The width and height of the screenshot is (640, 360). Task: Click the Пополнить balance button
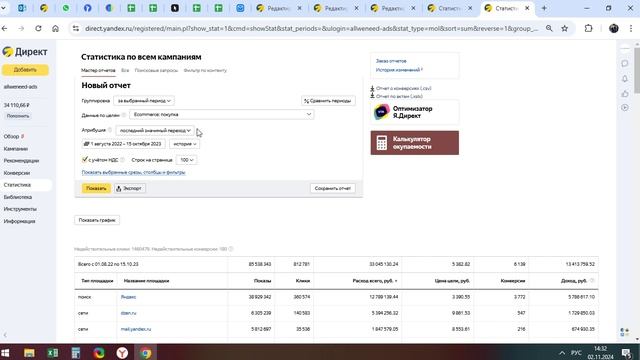[18, 116]
